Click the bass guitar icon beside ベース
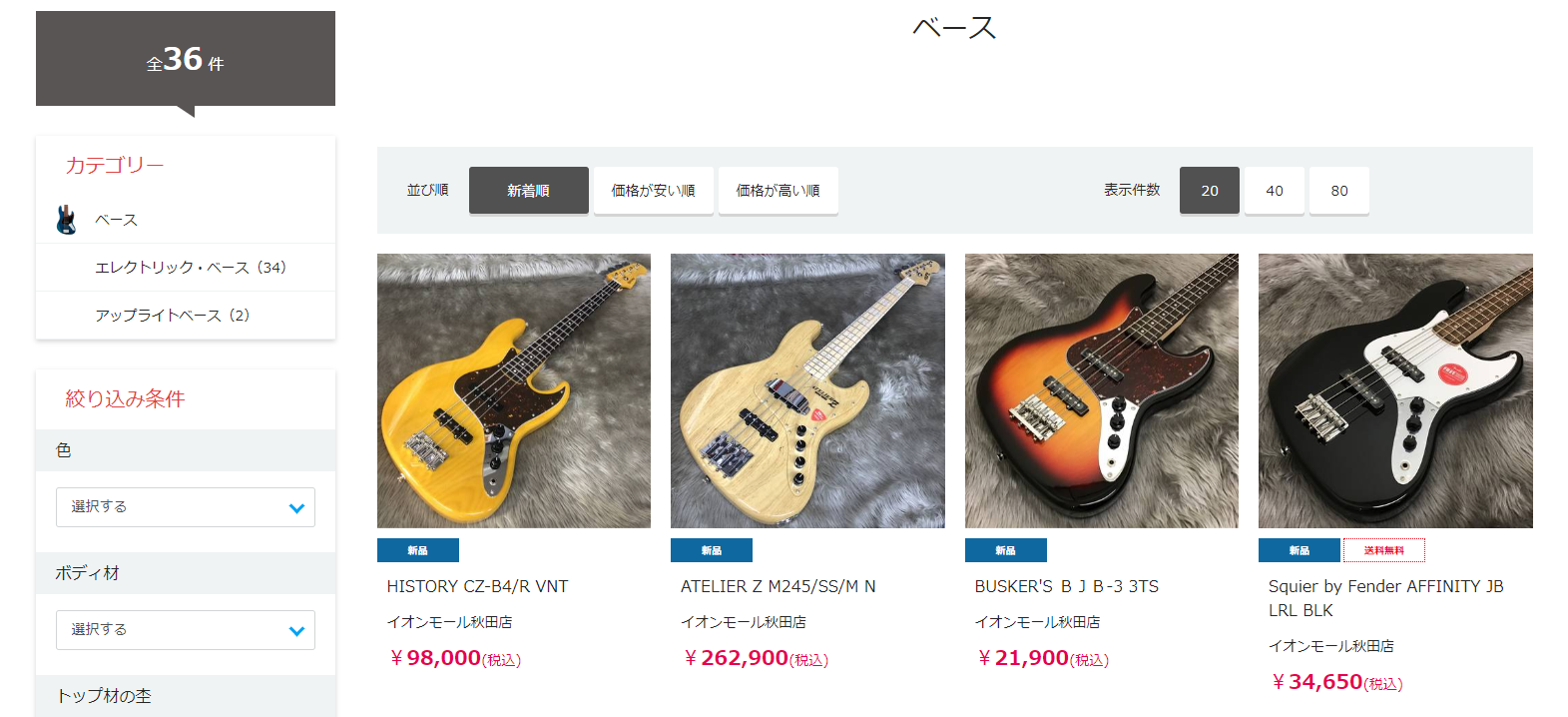Screen dimensions: 1568x717 point(66,220)
